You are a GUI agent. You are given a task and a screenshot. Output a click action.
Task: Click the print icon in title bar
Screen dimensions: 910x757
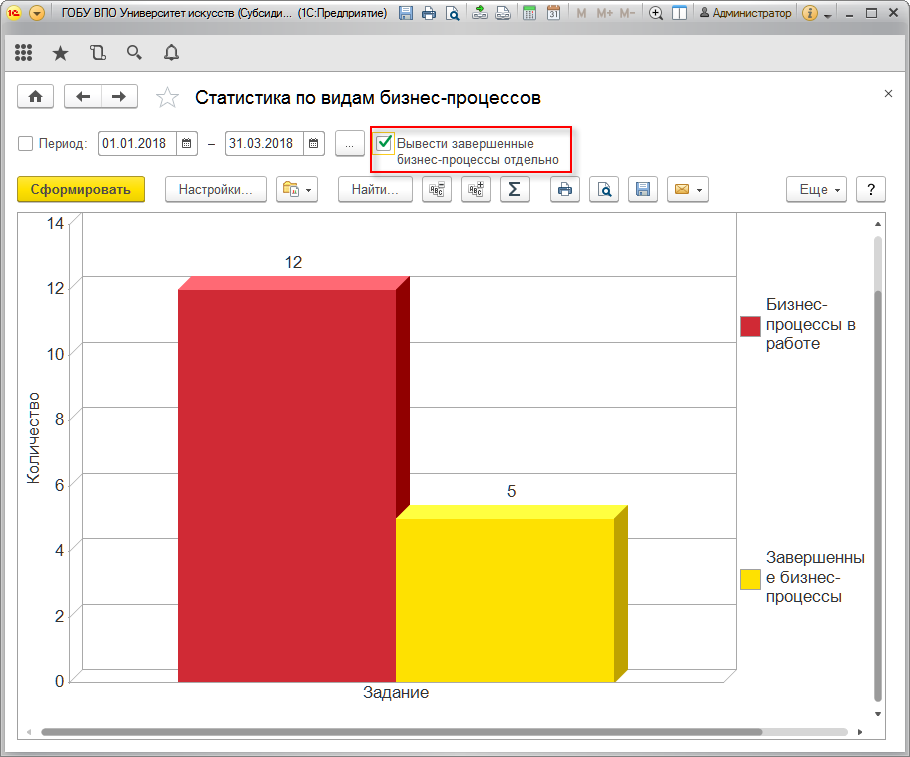(429, 13)
